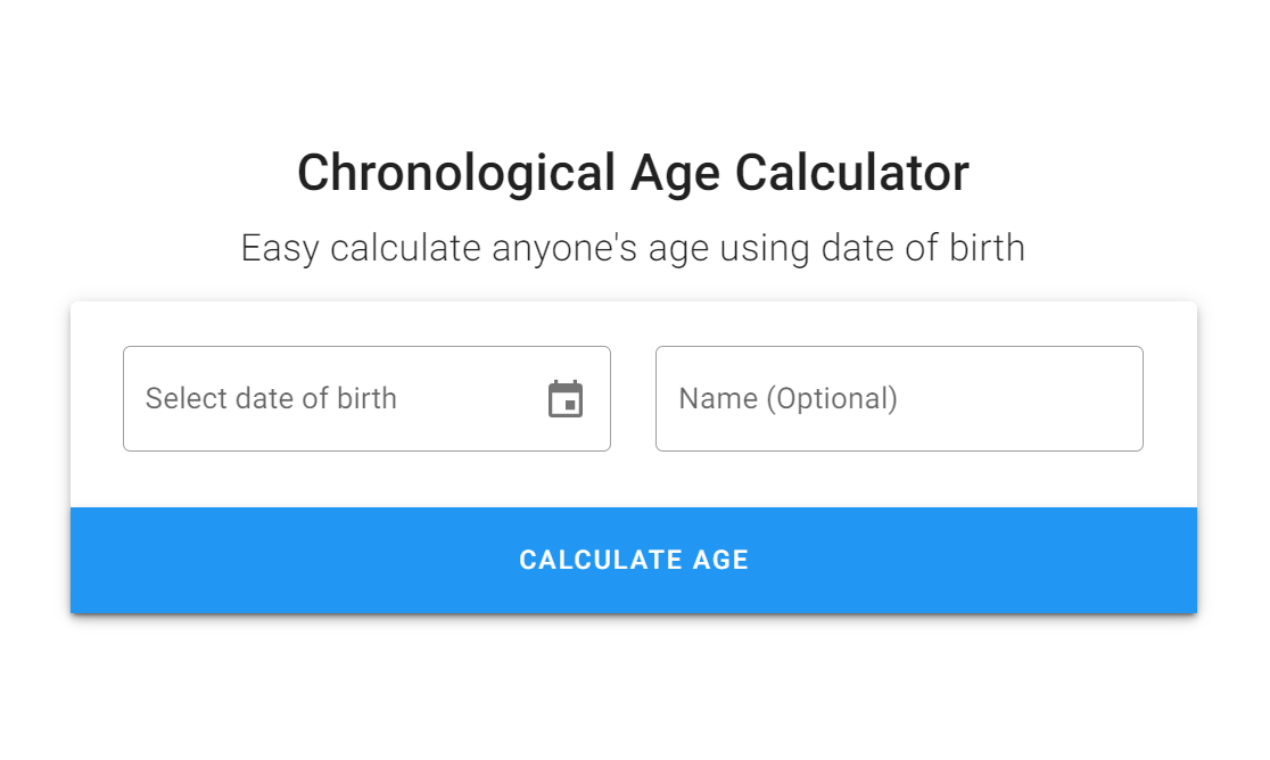
Task: Submit the form using Calculate Age
Action: [x=633, y=560]
